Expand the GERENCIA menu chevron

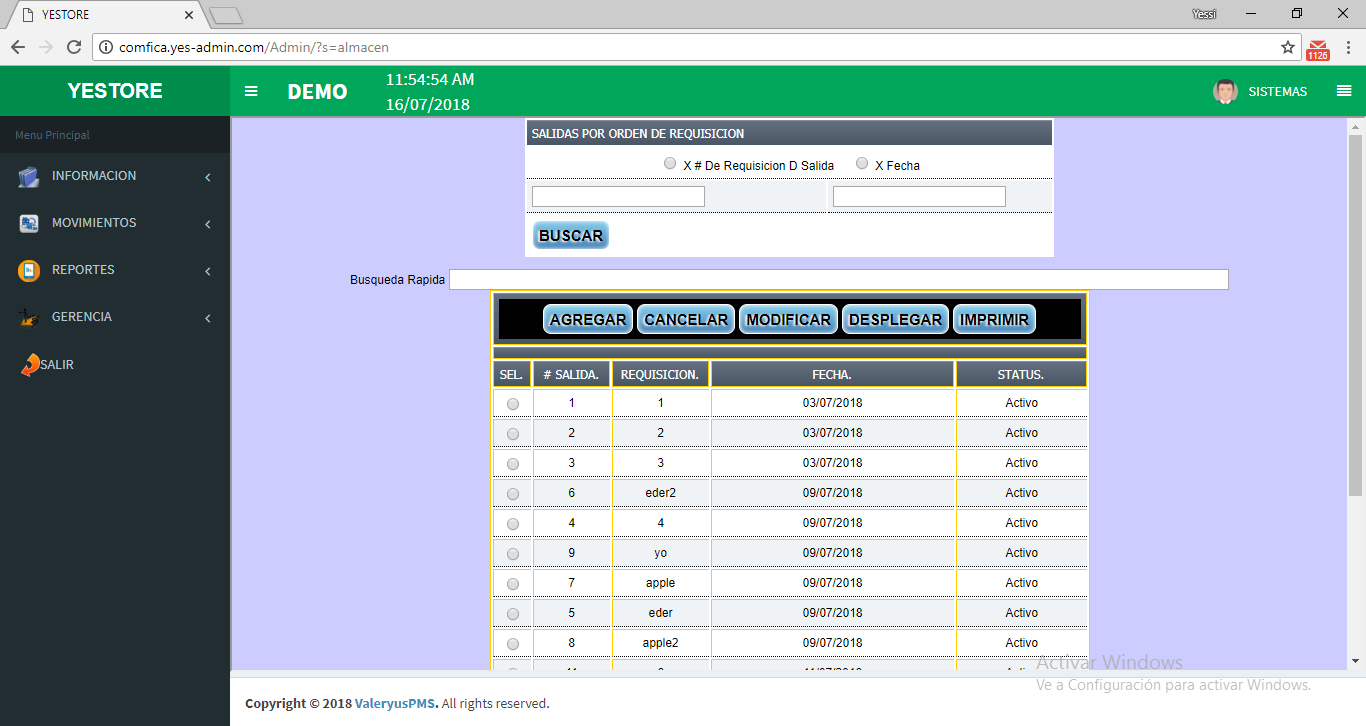[x=208, y=318]
